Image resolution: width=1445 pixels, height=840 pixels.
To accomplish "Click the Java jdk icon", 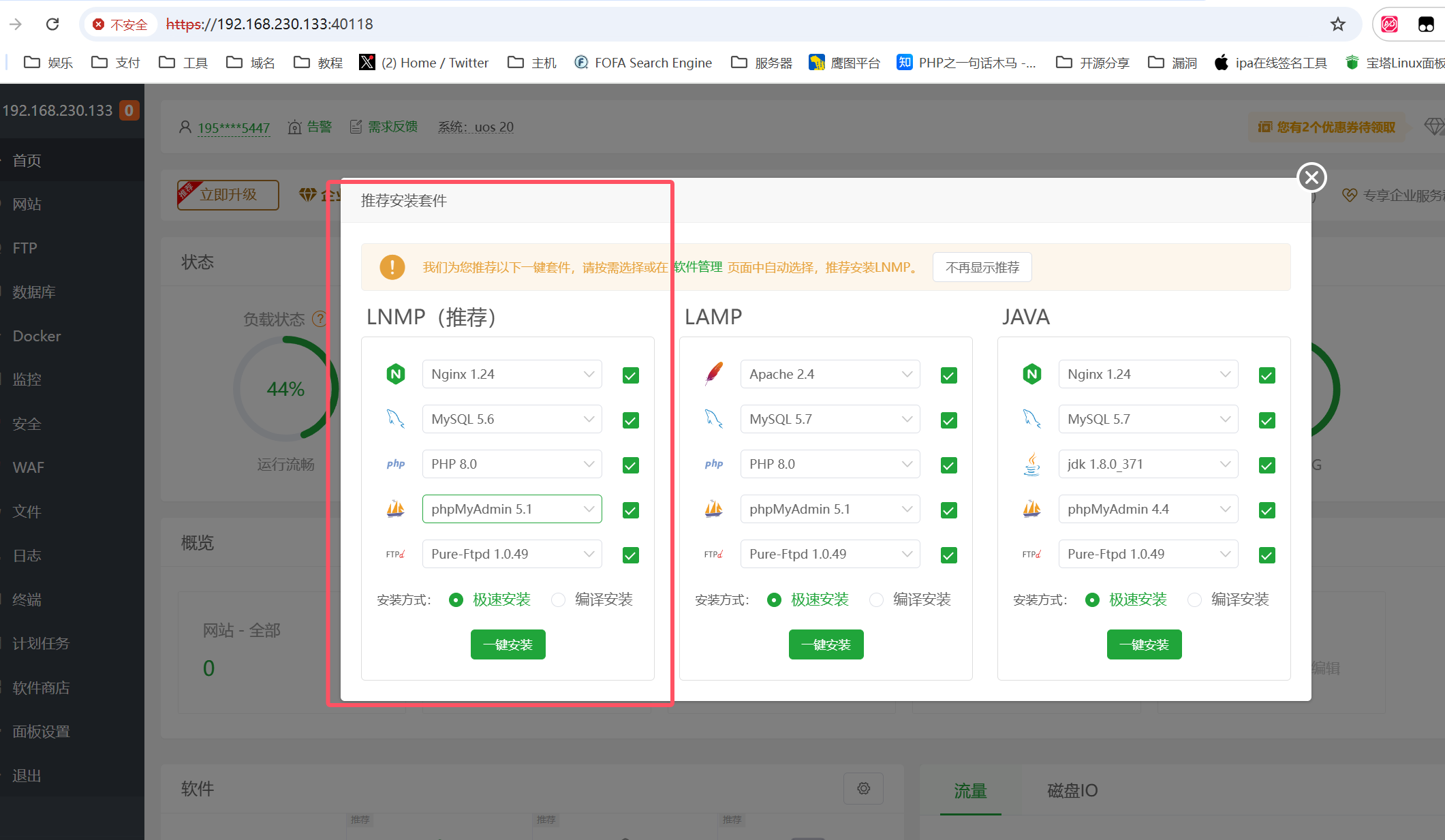I will click(1032, 464).
